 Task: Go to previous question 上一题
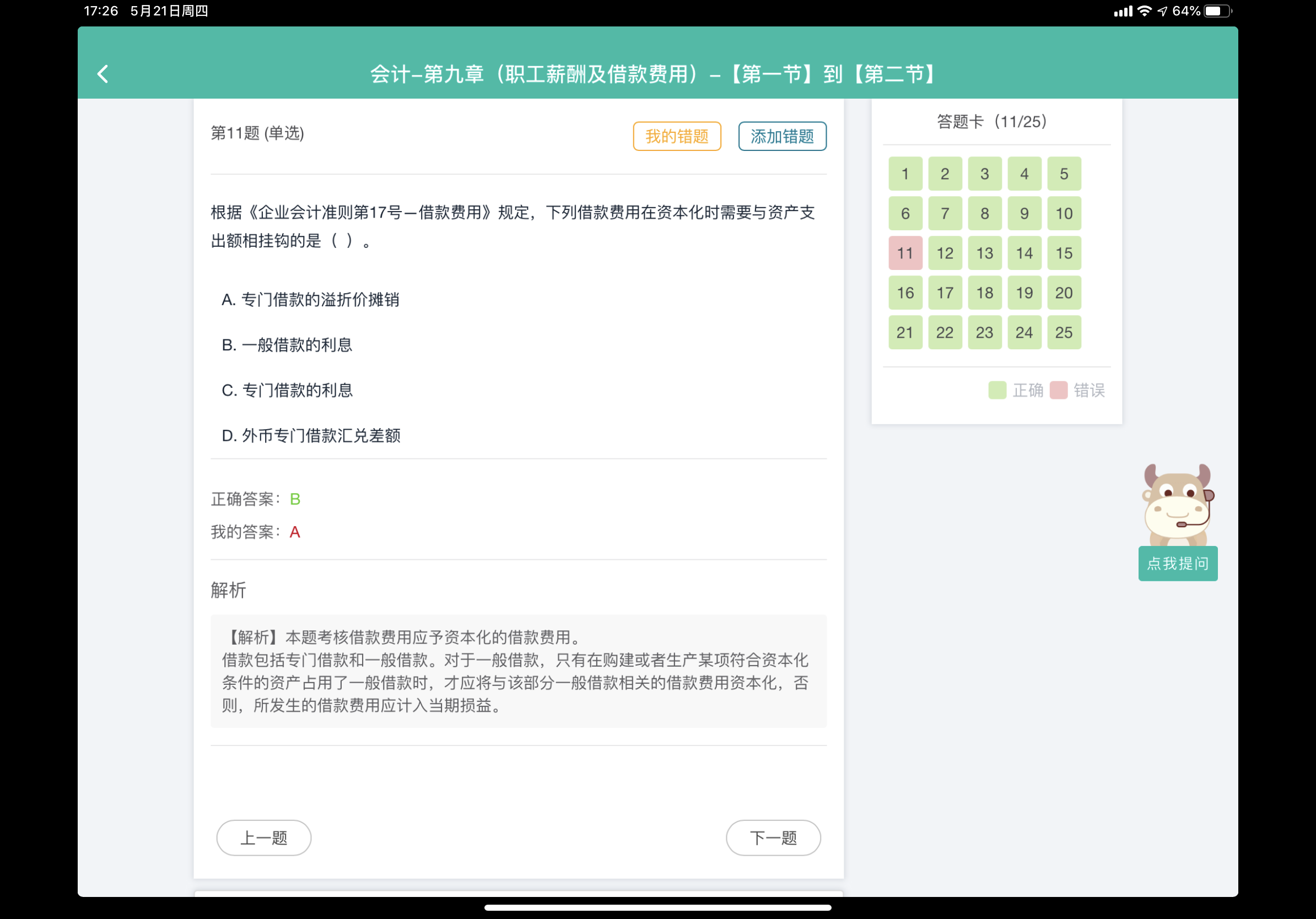pyautogui.click(x=263, y=837)
